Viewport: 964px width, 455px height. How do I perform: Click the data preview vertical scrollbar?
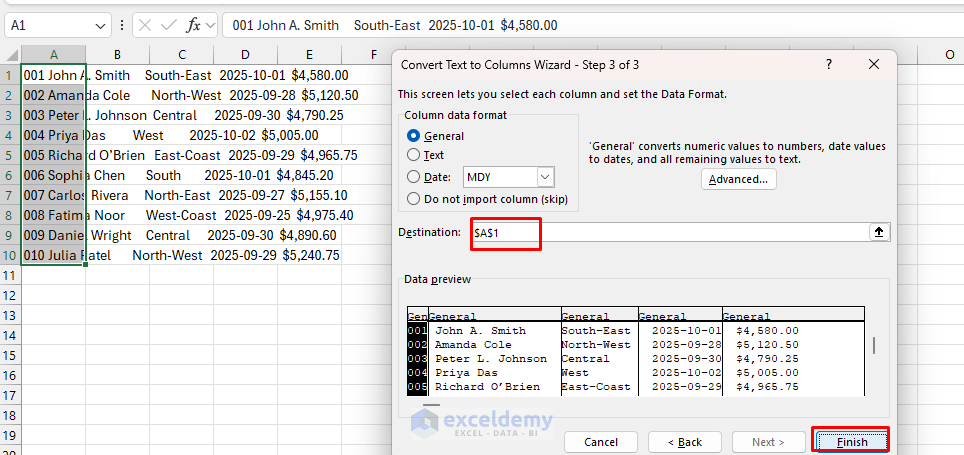click(874, 346)
